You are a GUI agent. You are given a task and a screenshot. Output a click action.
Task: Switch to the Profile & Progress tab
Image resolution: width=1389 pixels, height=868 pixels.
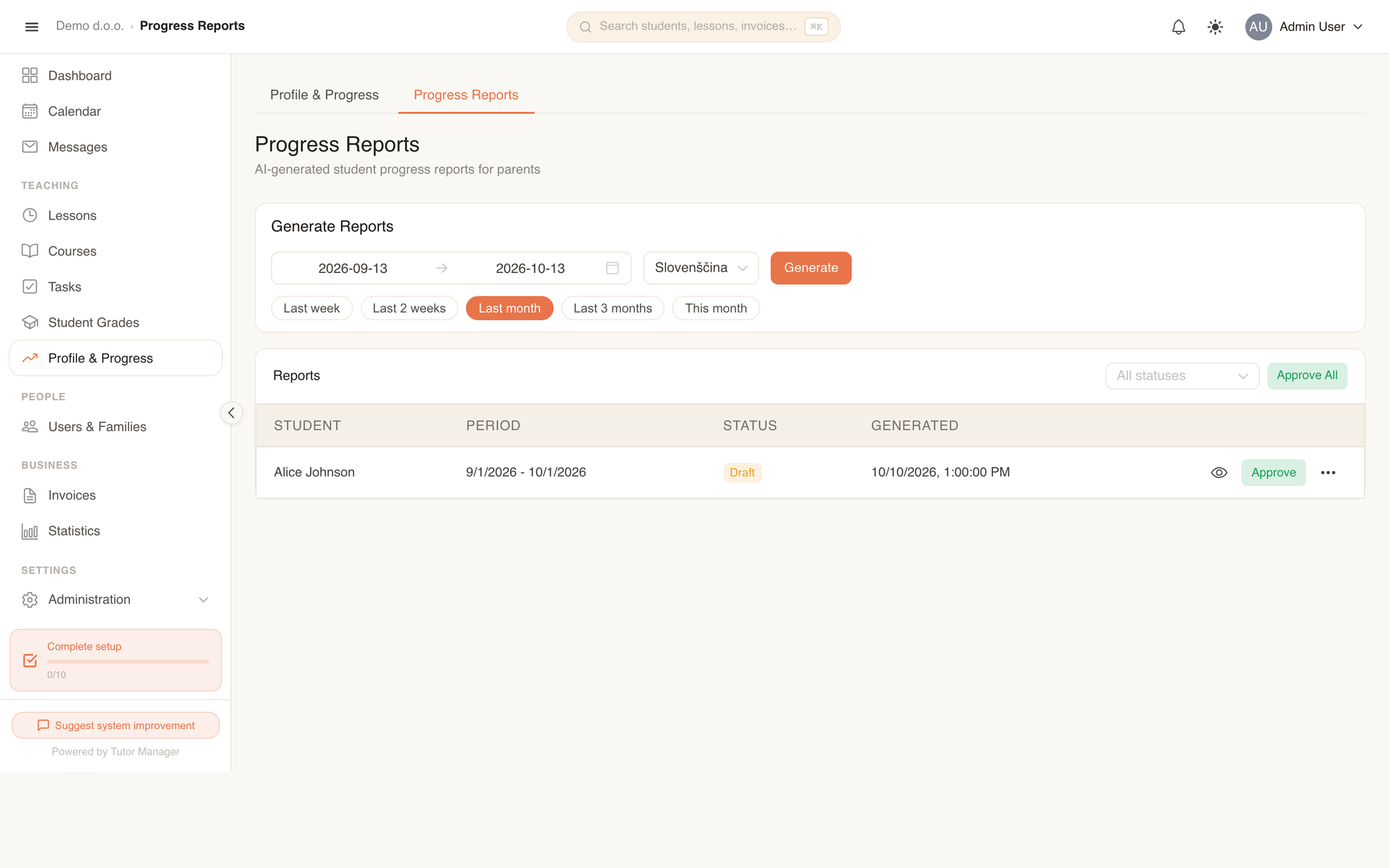pos(324,95)
